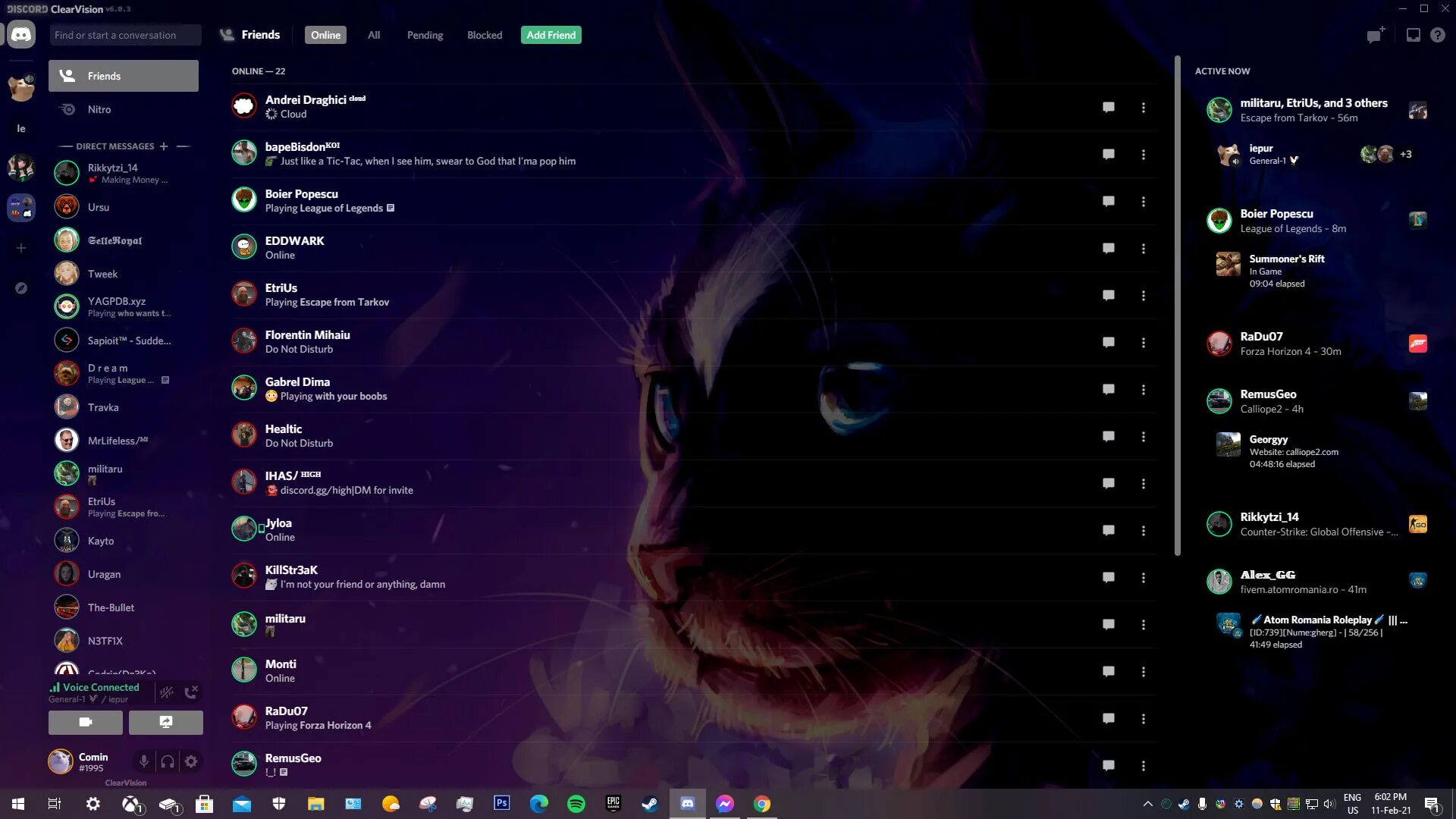The width and height of the screenshot is (1456, 819).
Task: Mute the microphone
Action: [143, 761]
